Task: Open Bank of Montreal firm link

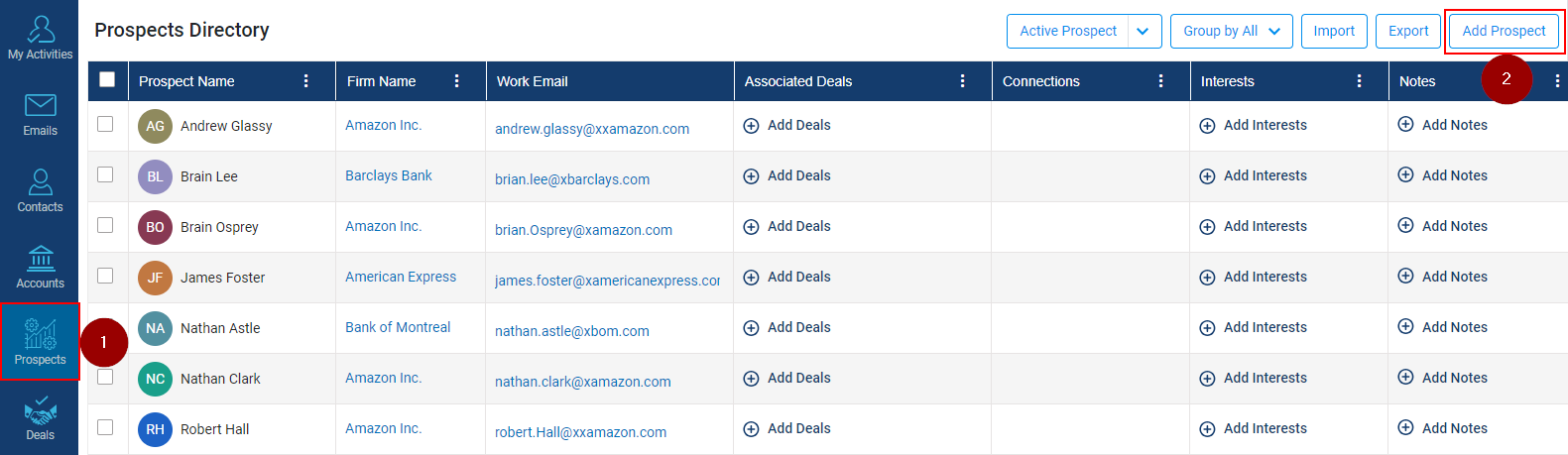Action: [x=398, y=327]
